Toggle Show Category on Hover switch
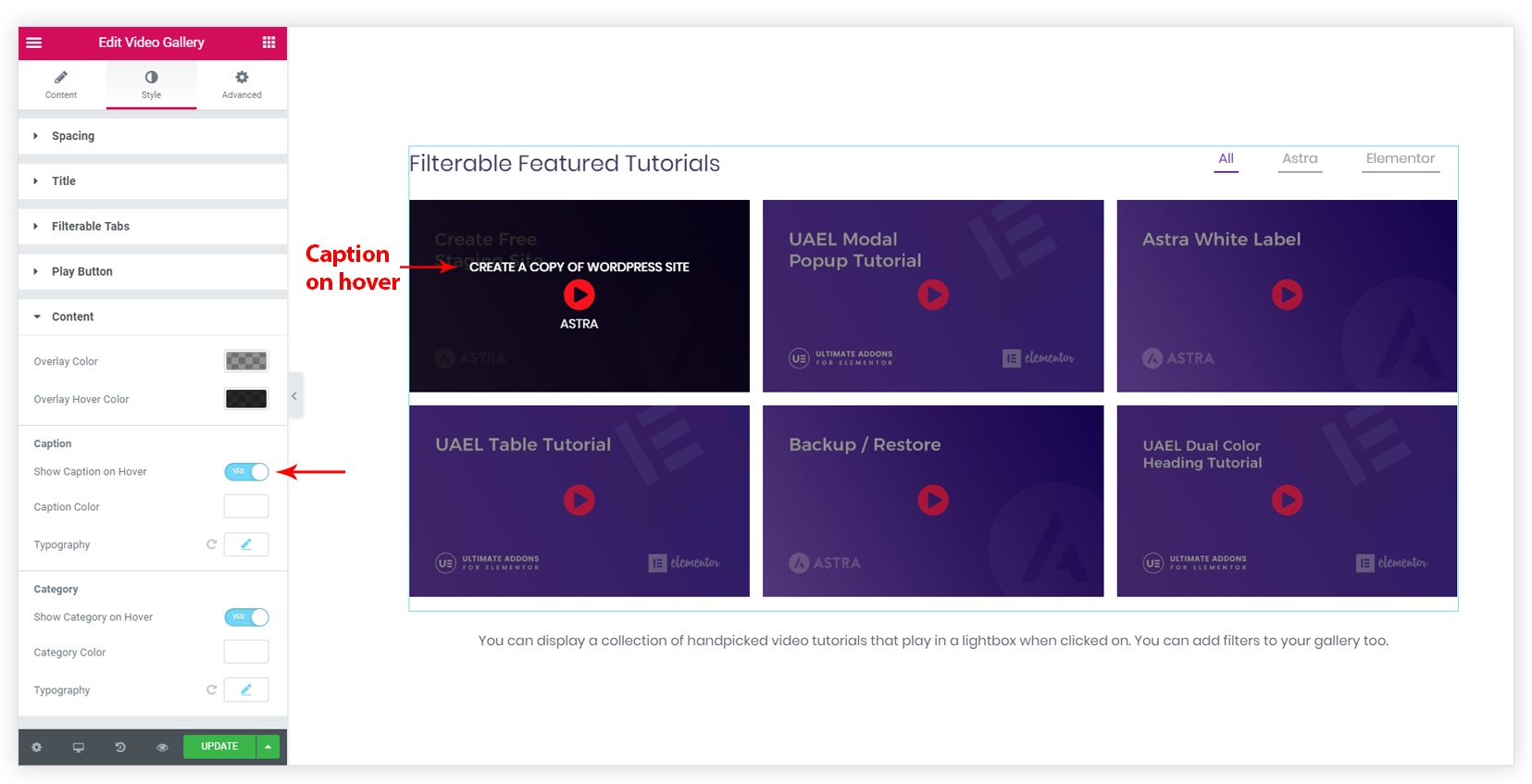The image size is (1532, 784). tap(246, 617)
